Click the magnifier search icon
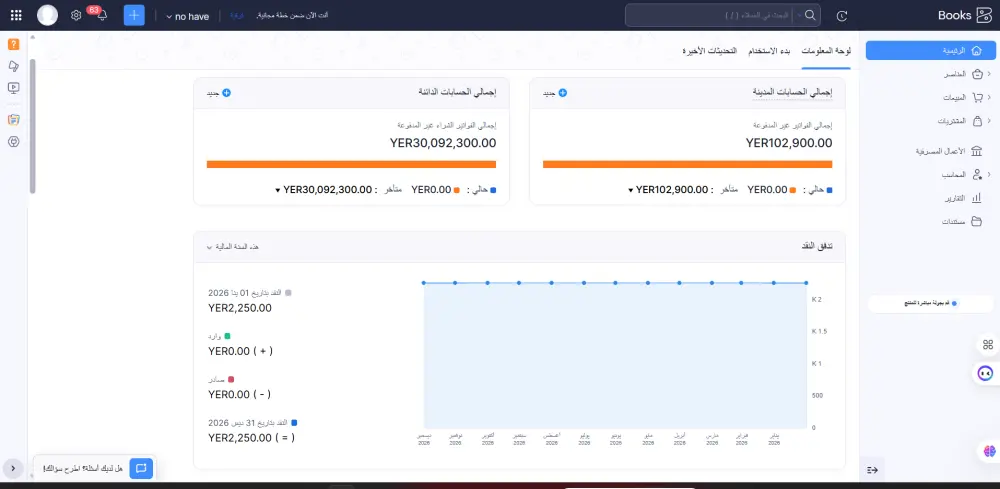This screenshot has width=1000, height=489. (x=810, y=15)
